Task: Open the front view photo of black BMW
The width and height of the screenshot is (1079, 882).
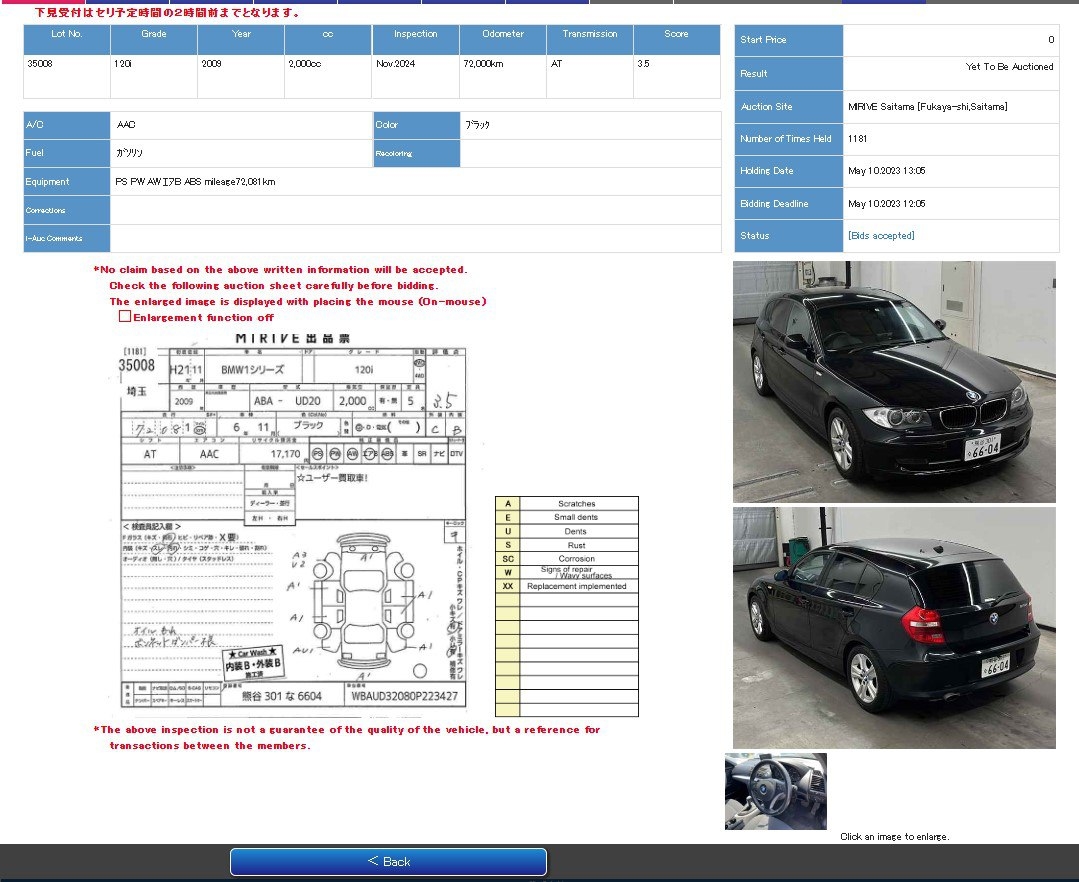Action: click(x=893, y=382)
